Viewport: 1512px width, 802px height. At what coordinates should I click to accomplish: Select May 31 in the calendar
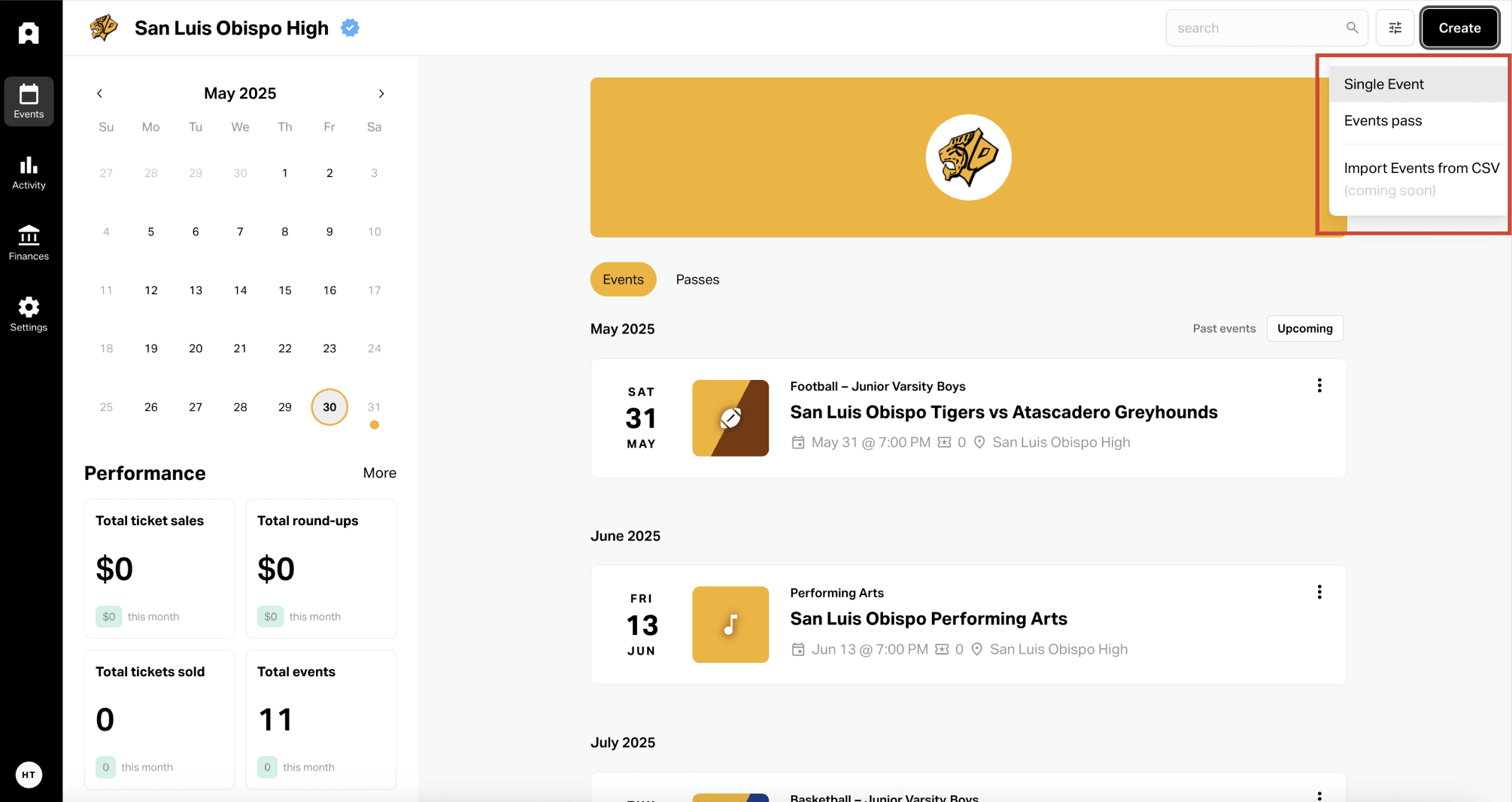click(374, 407)
